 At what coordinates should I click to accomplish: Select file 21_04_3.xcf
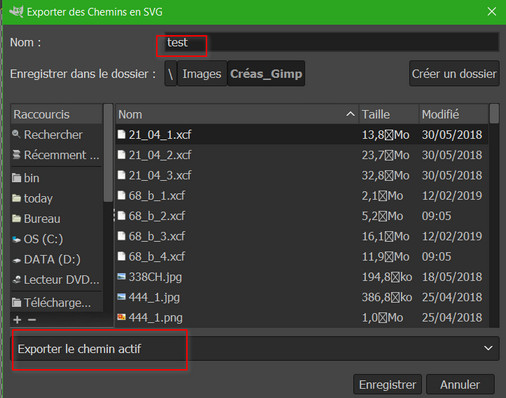(302, 175)
